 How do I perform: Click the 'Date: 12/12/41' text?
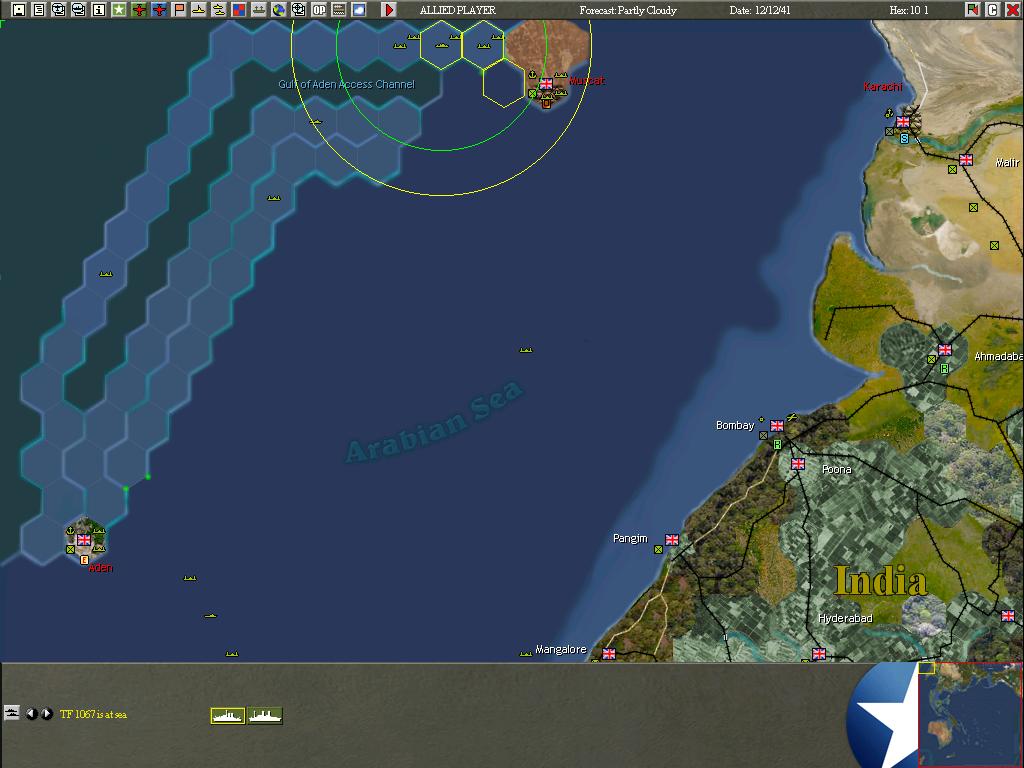coord(760,10)
